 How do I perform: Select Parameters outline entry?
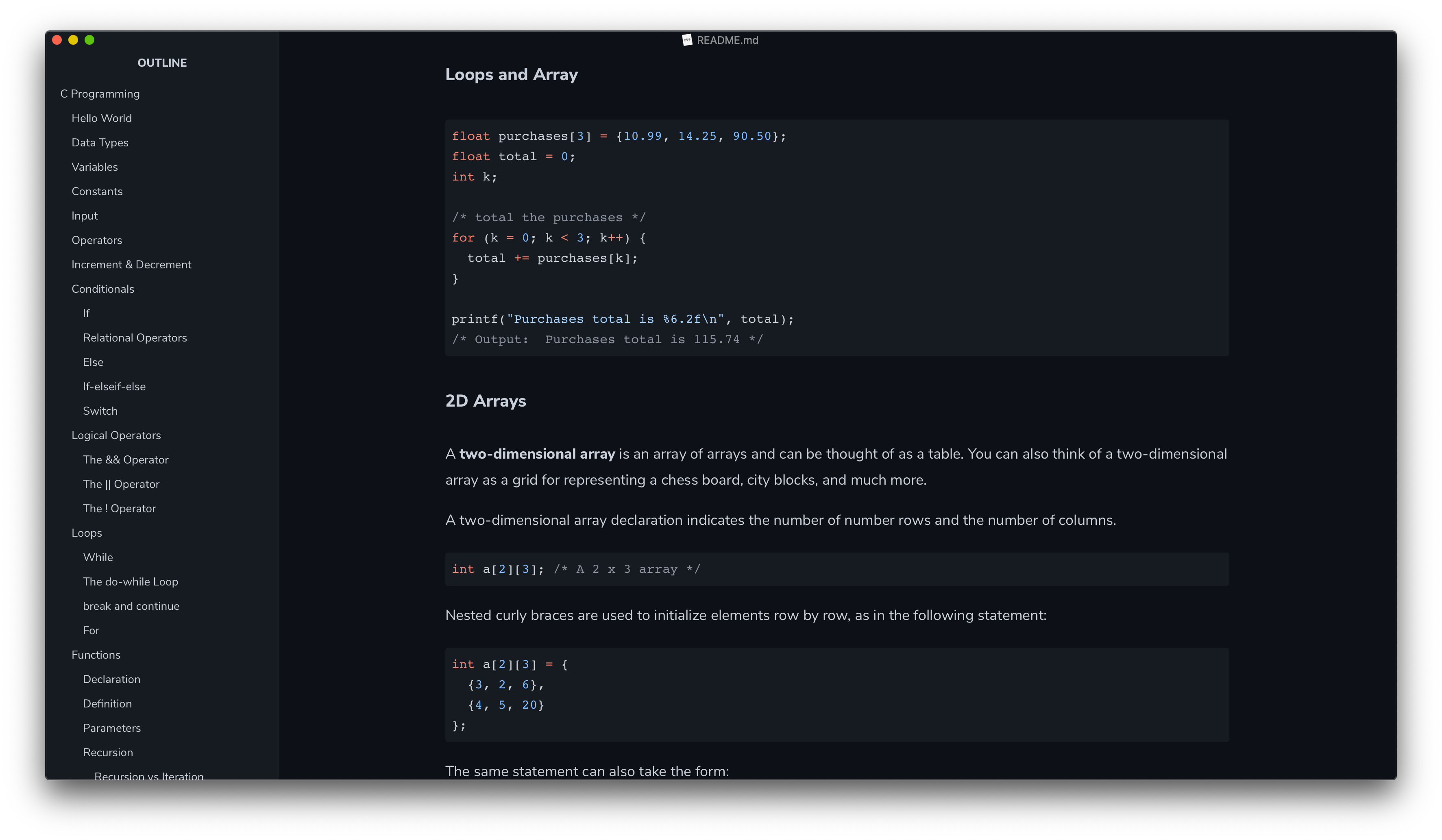pyautogui.click(x=111, y=729)
